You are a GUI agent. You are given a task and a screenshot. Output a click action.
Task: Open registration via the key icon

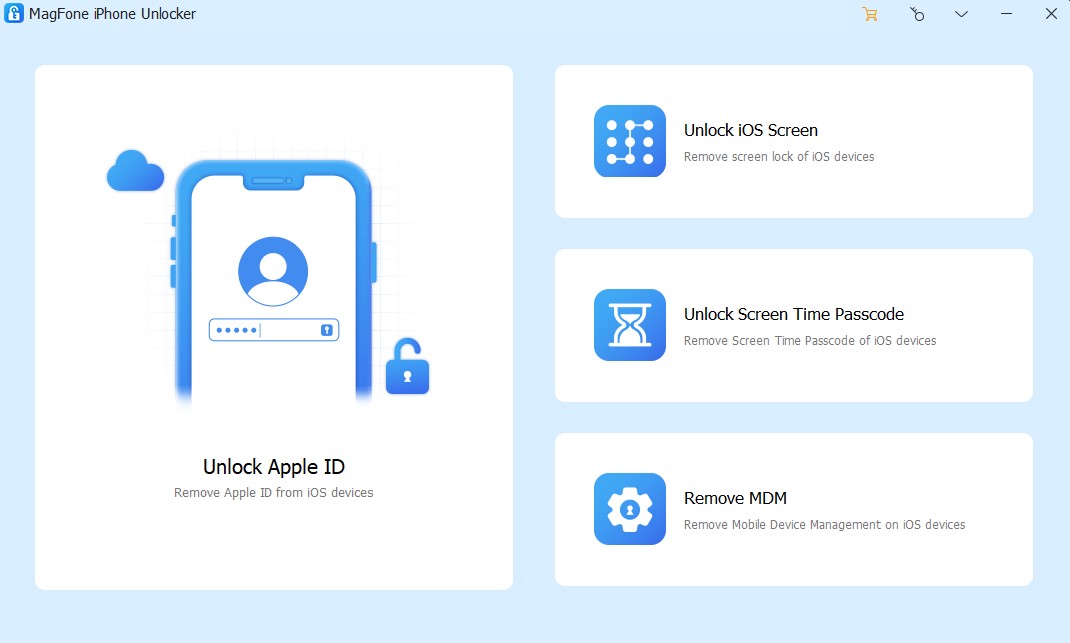(x=917, y=14)
